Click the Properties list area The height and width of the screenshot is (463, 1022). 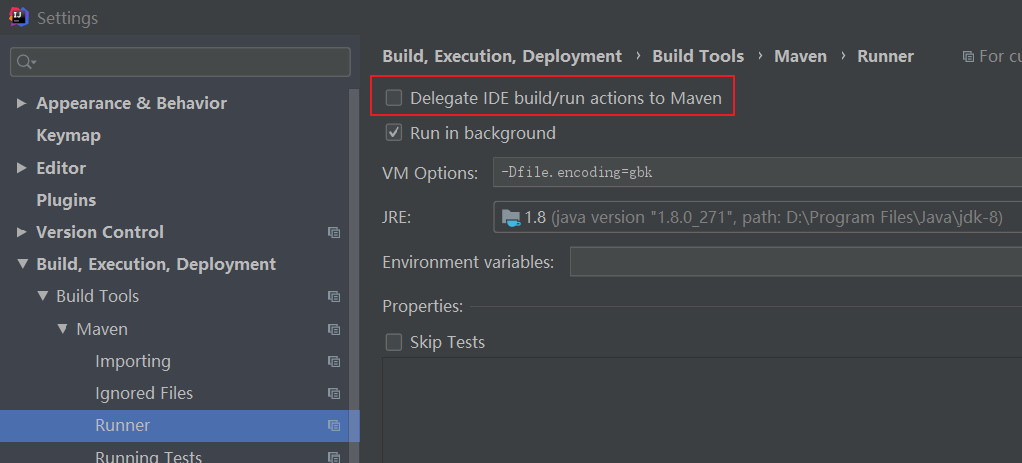click(702, 410)
